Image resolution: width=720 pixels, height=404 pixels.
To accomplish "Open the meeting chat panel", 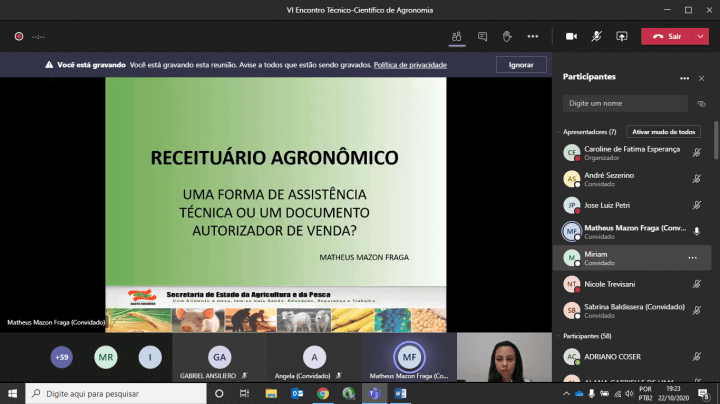I will tap(482, 36).
